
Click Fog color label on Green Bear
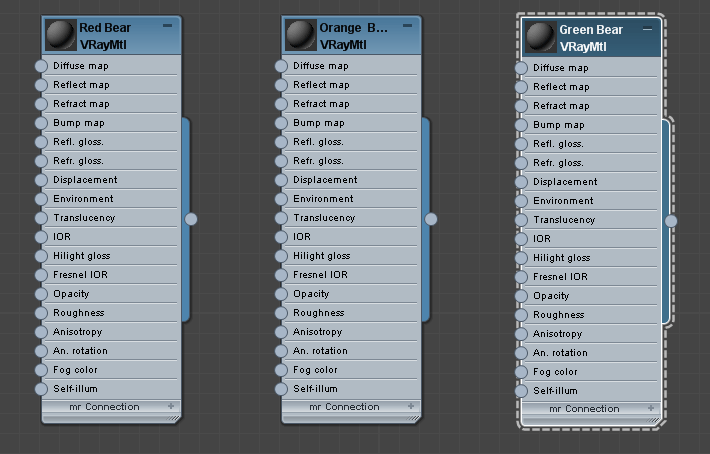pyautogui.click(x=555, y=372)
